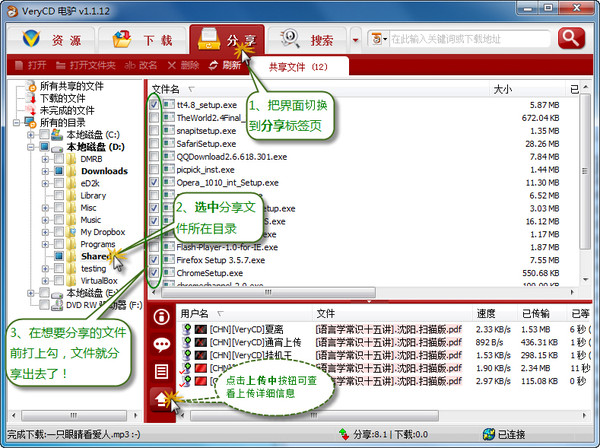Expand the eD2k folder node

[x=45, y=183]
